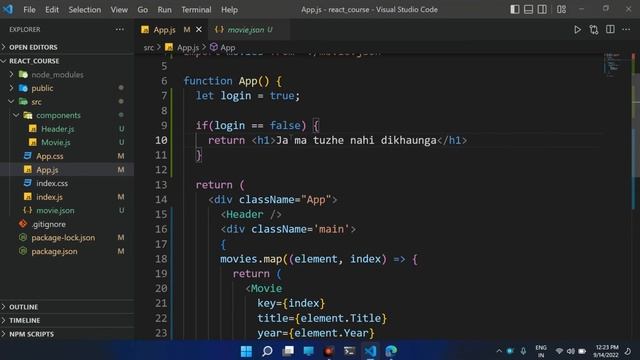Close the App.js tab
The width and height of the screenshot is (640, 360).
click(199, 29)
